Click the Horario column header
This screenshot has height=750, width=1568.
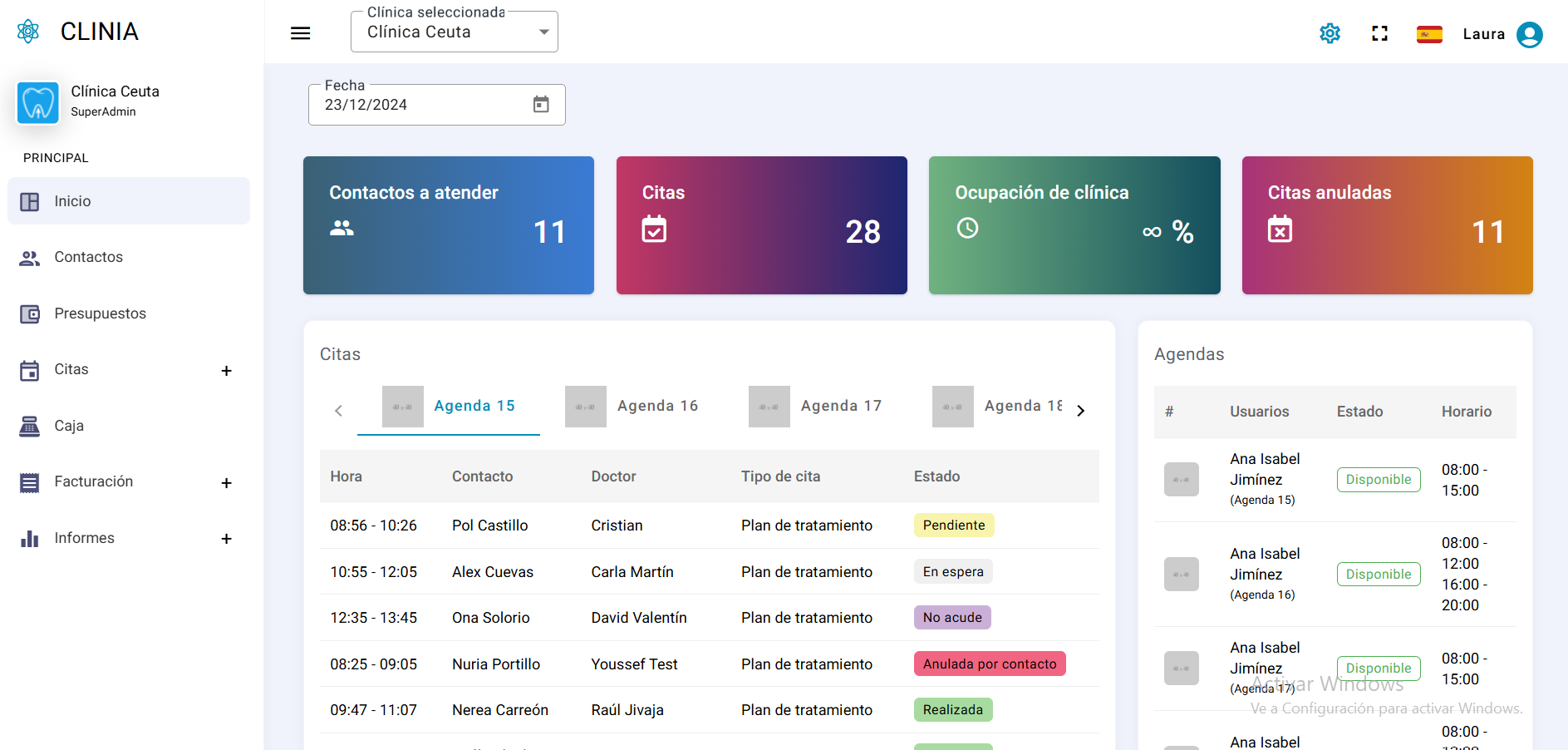[x=1467, y=412]
